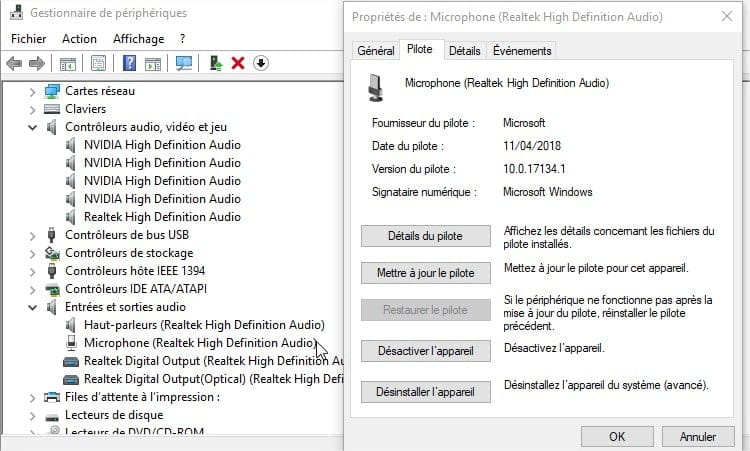Switch to the Détails tab

pos(464,51)
